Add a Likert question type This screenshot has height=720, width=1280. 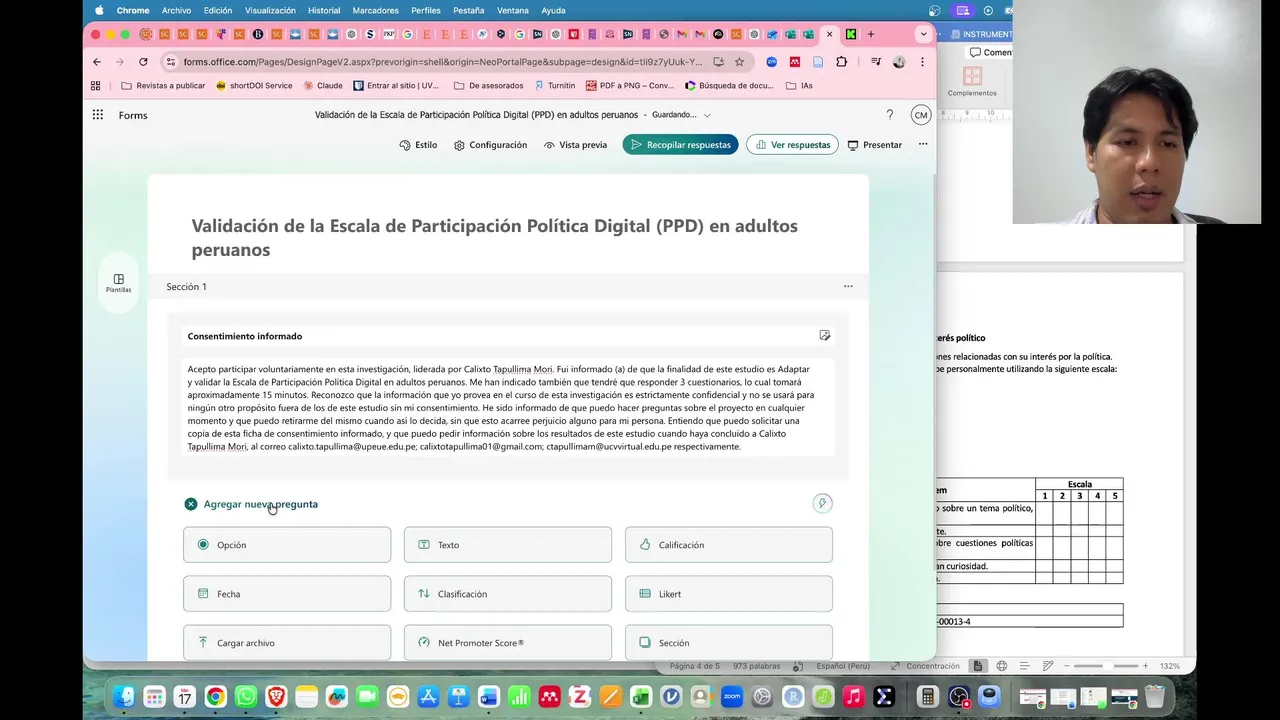tap(729, 594)
